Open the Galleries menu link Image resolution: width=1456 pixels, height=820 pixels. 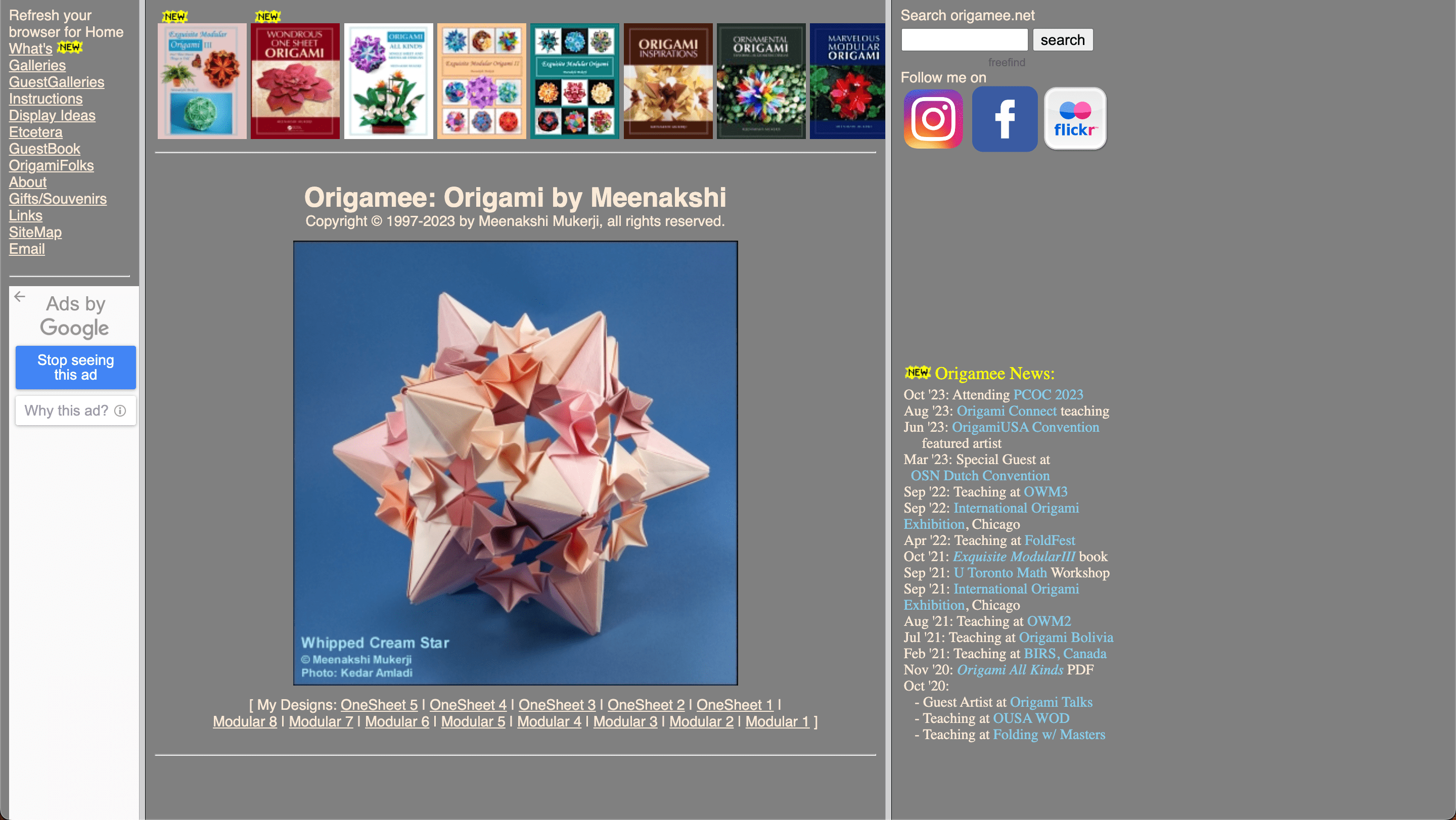[37, 66]
